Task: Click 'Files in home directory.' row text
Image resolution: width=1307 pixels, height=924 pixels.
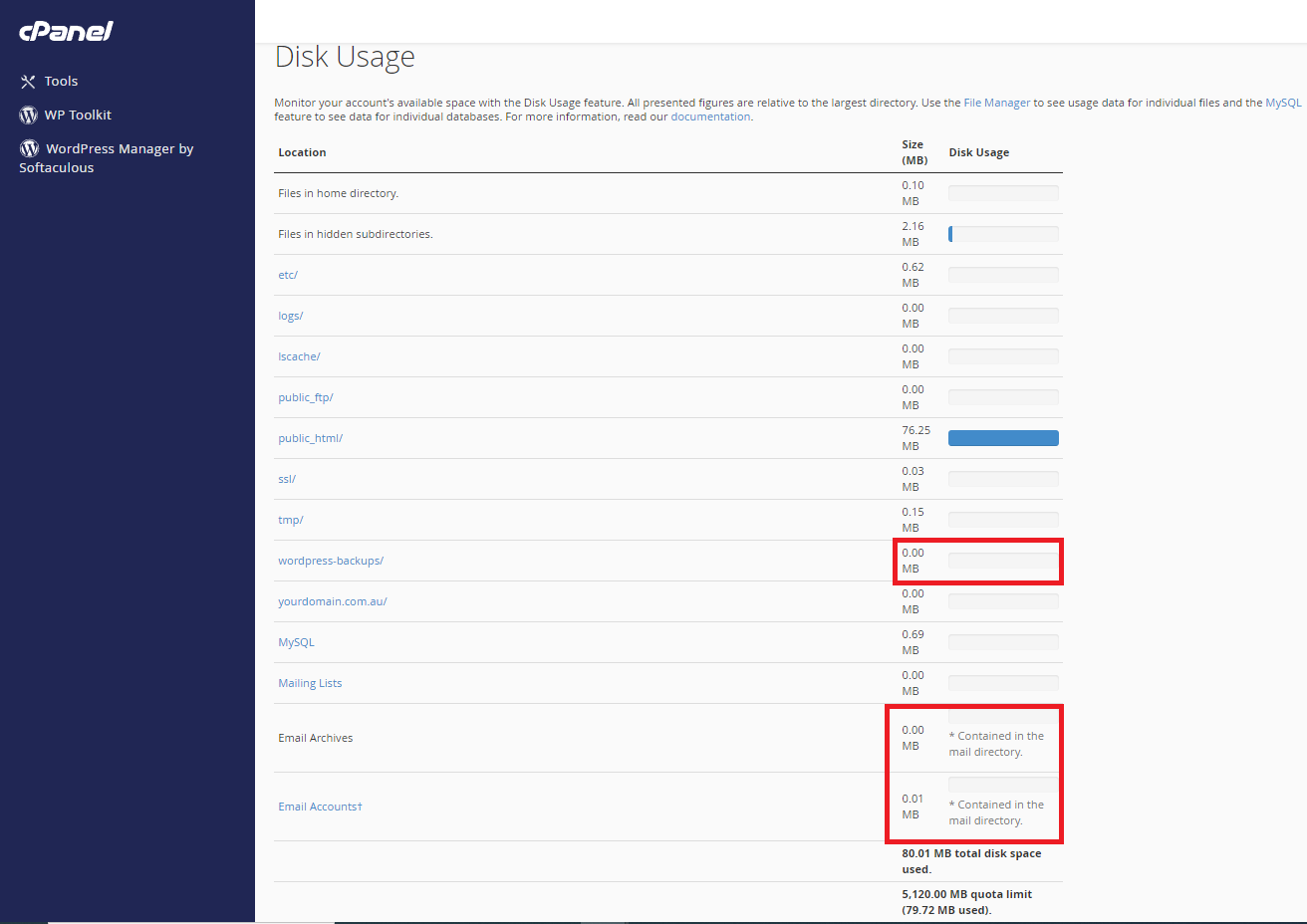Action: (338, 193)
